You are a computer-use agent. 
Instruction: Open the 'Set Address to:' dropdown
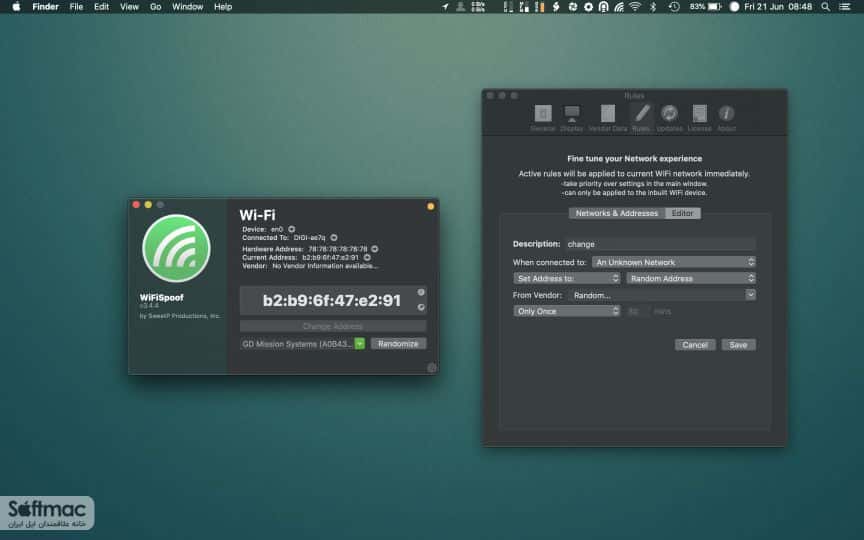pos(567,278)
